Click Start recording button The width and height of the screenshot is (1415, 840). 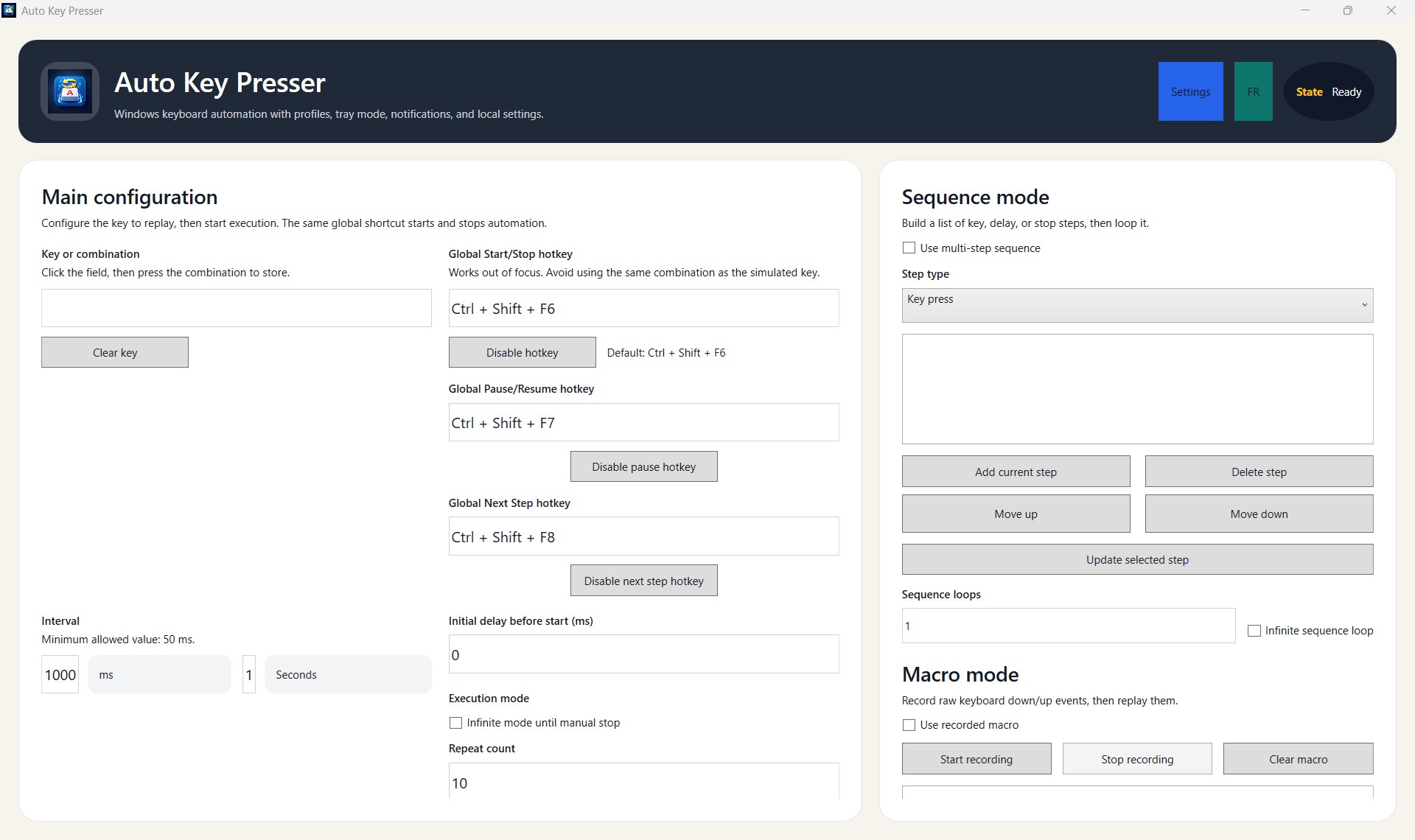click(x=976, y=759)
